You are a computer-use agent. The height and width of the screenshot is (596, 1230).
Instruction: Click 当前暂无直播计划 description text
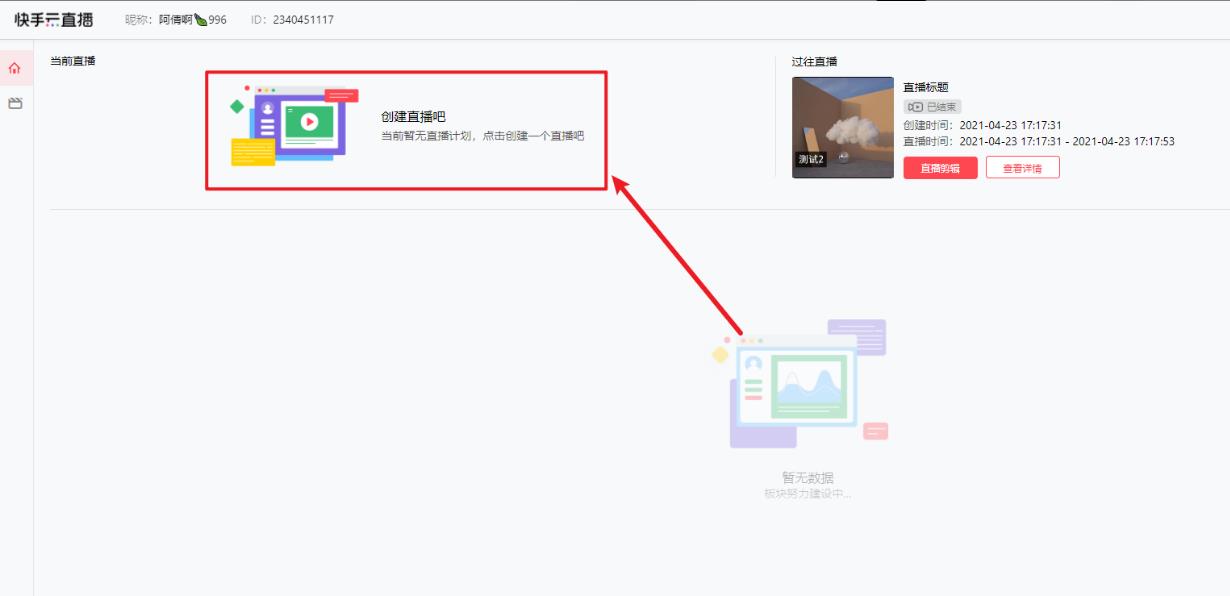pos(482,135)
